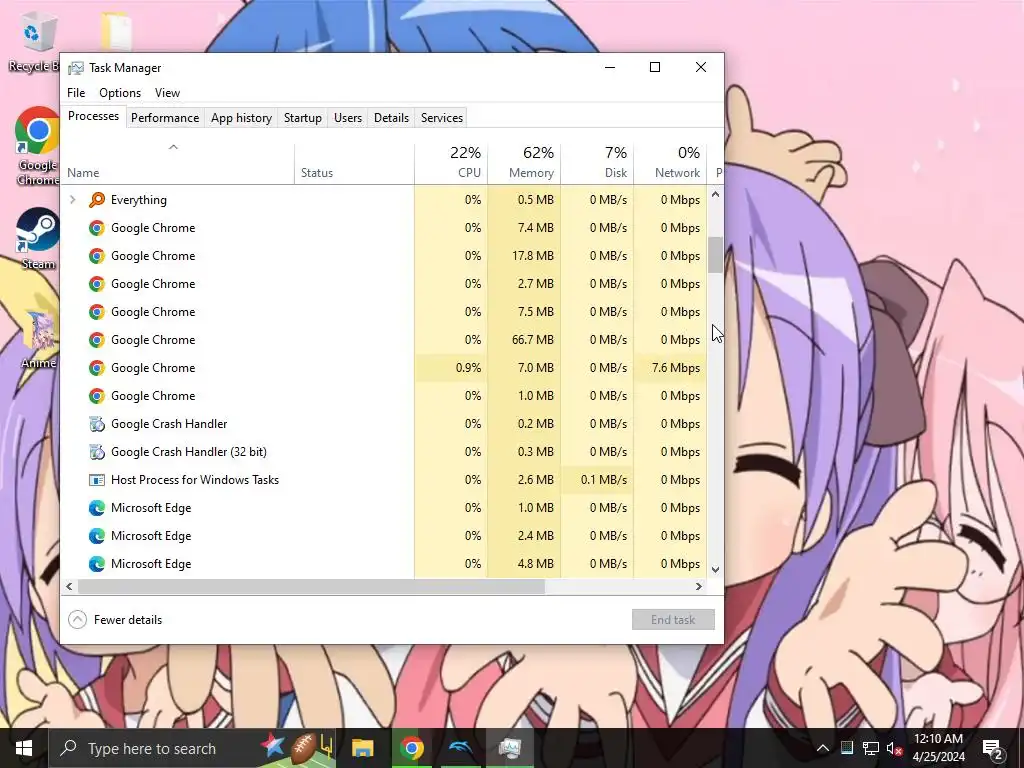Select the Google Crash Handler process name

pos(169,424)
